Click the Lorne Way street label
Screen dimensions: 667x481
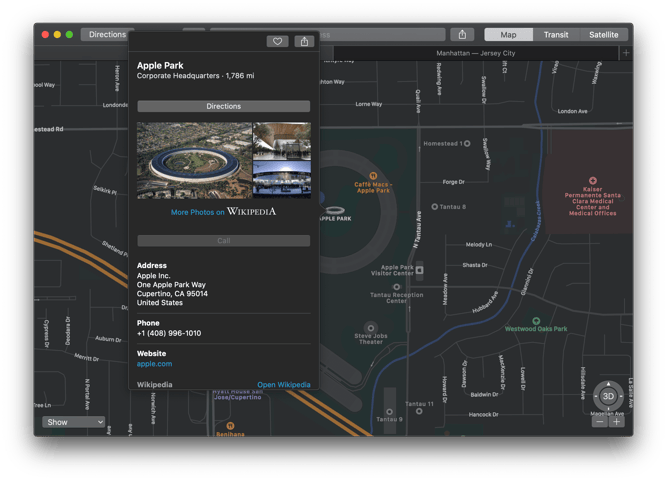[369, 104]
